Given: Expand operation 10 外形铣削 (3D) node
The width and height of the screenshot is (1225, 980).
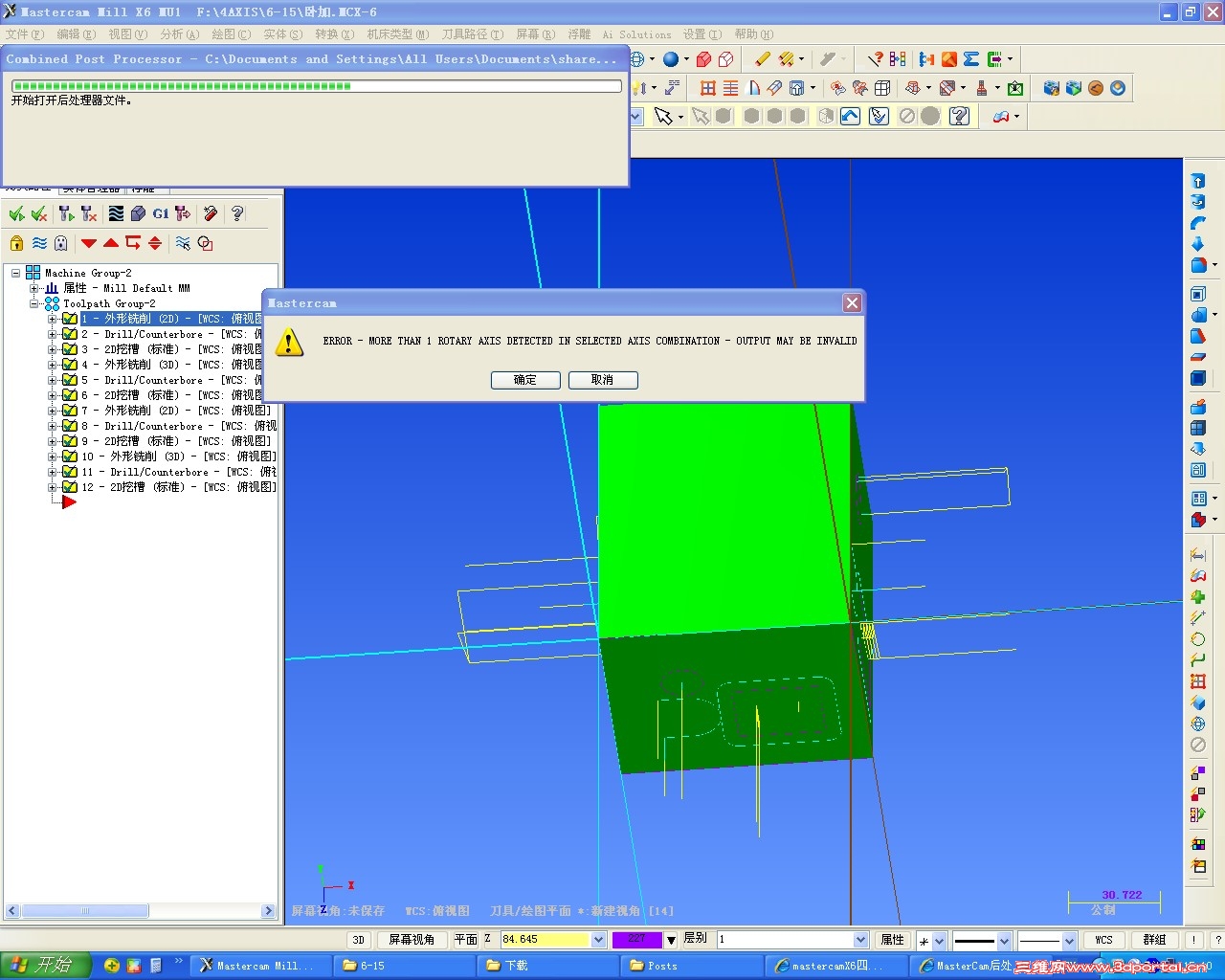Looking at the screenshot, I should click(53, 457).
